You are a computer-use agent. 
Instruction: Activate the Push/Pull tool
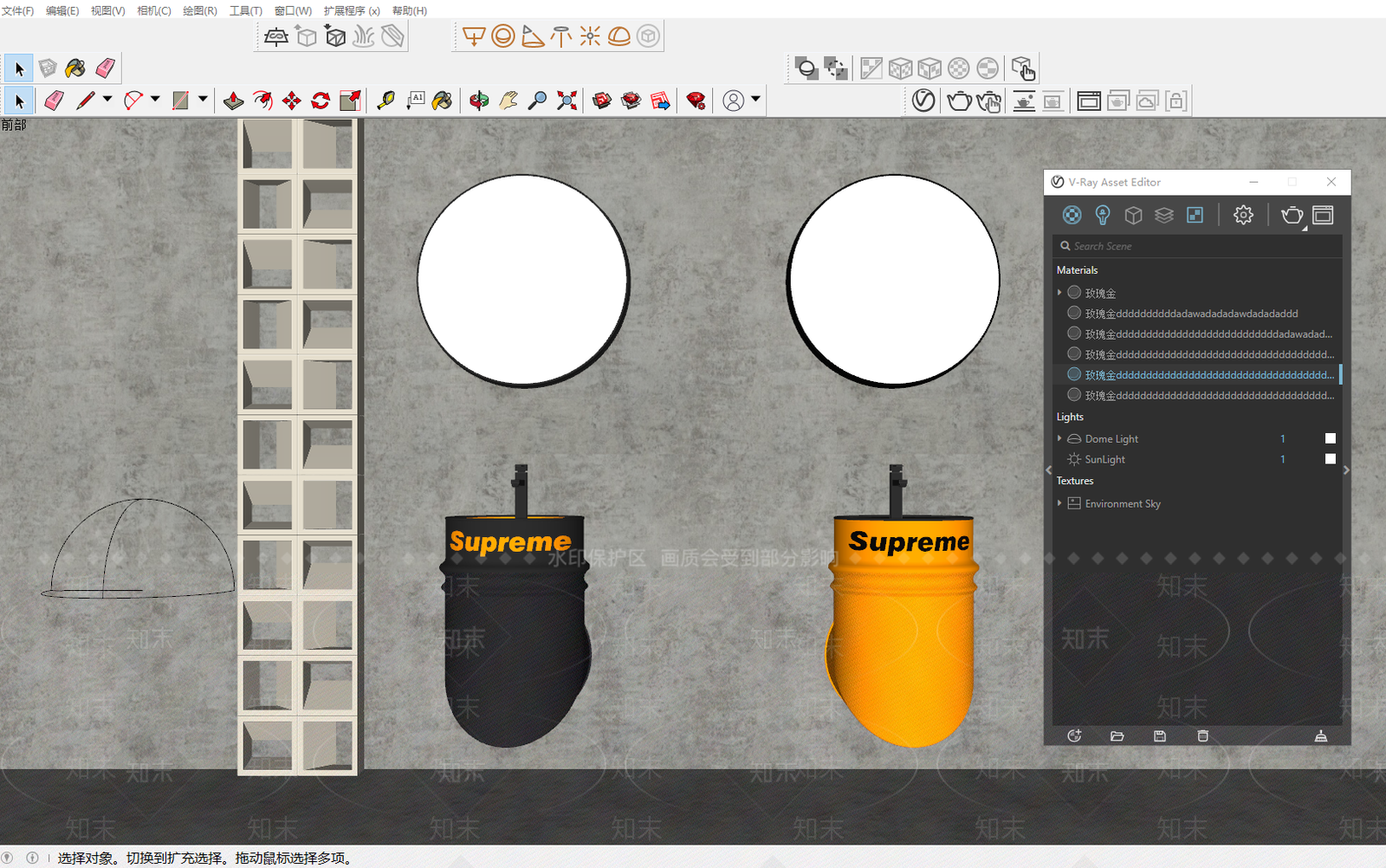click(233, 101)
